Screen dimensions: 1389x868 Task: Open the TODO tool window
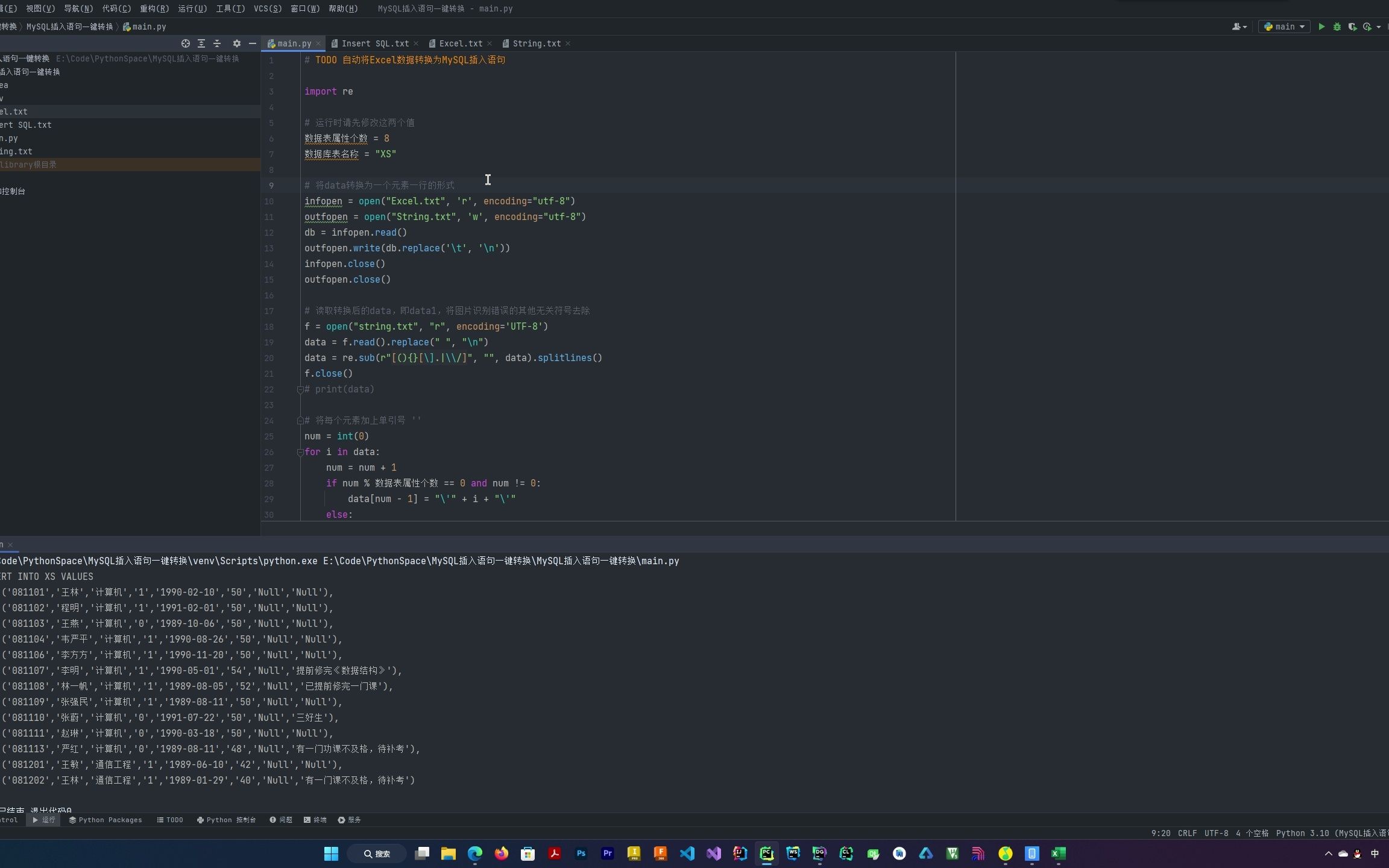(x=171, y=820)
